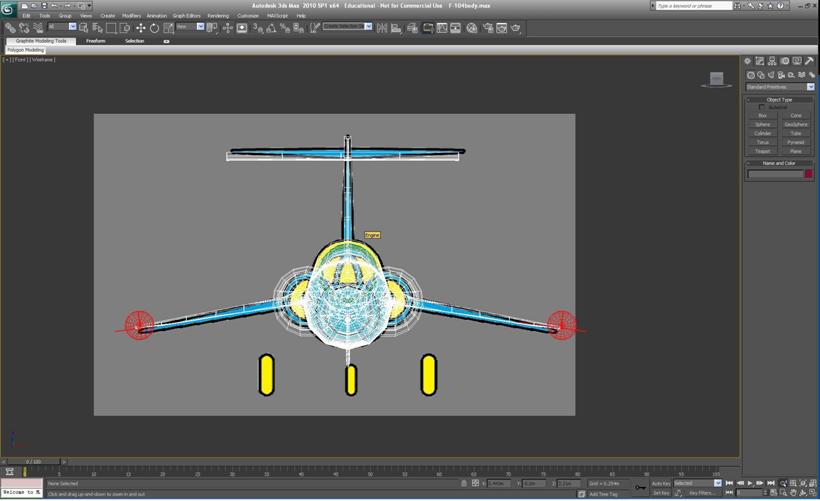The height and width of the screenshot is (501, 820).
Task: Click Edit Named Selection Sets icon
Action: coord(314,28)
